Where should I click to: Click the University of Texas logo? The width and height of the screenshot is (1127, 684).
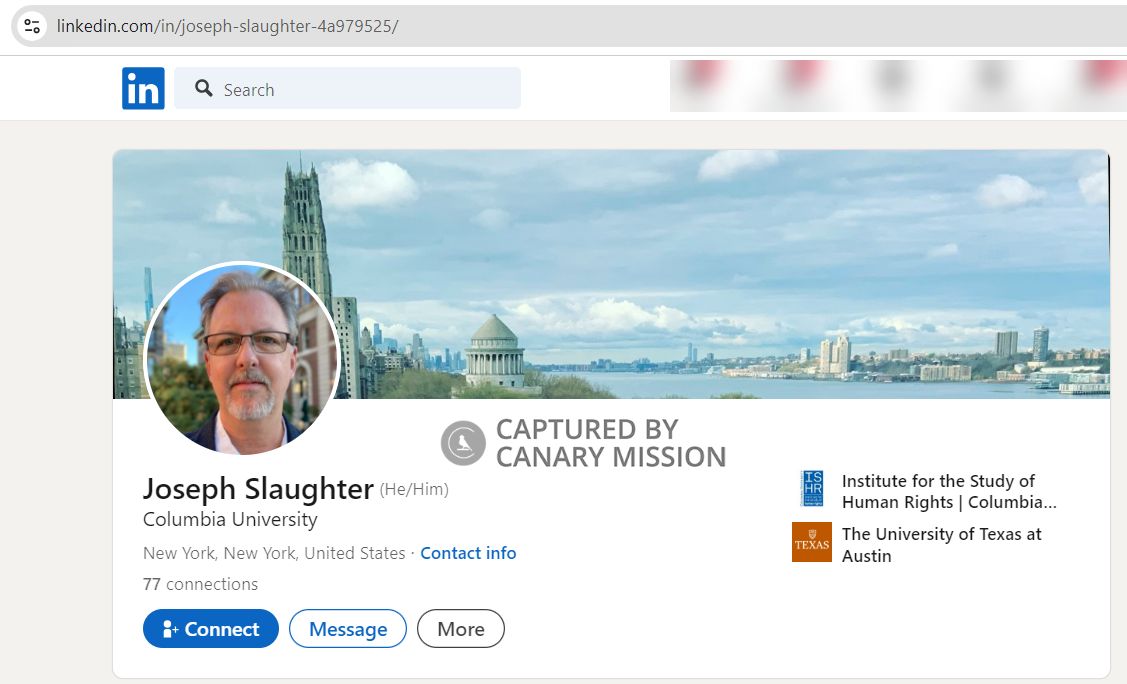click(811, 543)
